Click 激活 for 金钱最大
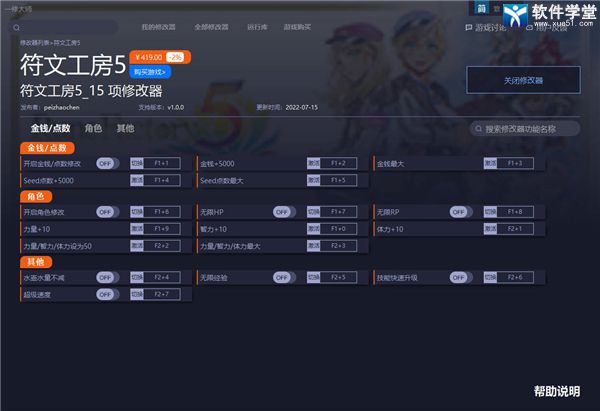Viewport: 600px width, 411px height. [x=490, y=163]
